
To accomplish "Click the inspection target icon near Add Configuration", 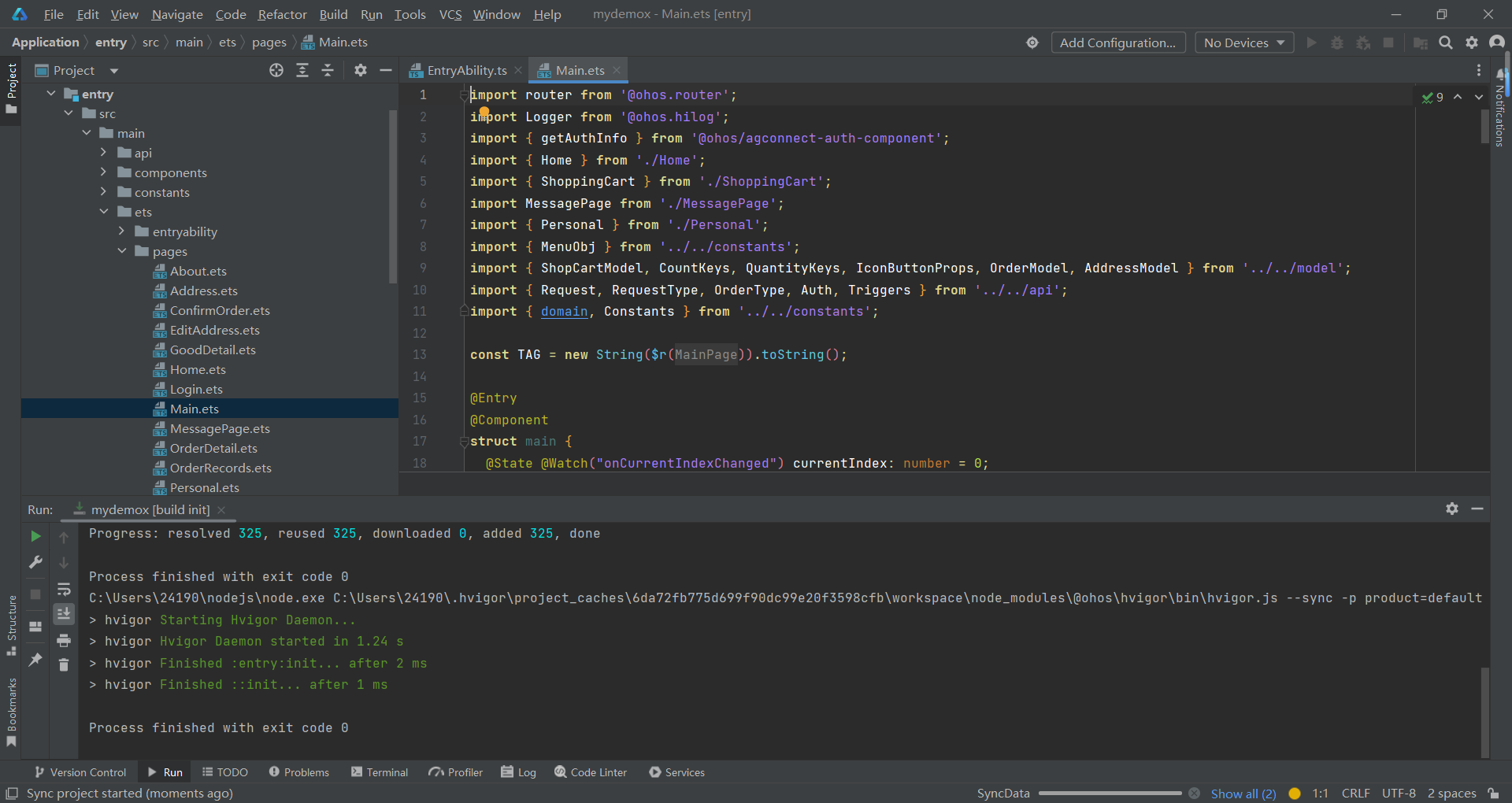I will pos(1032,43).
